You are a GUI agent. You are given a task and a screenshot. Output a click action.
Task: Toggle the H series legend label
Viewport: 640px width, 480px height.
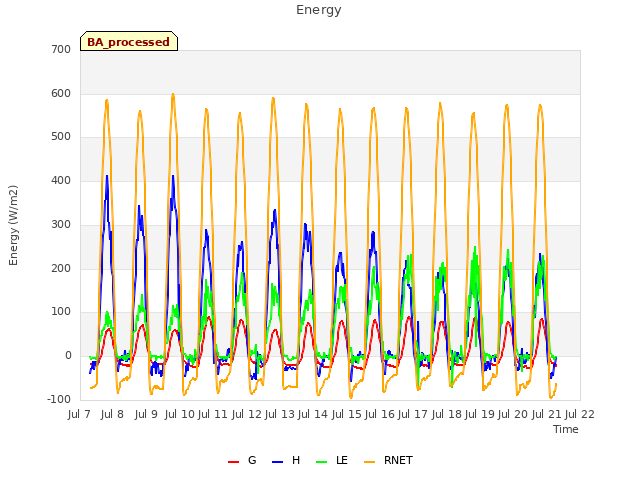[x=296, y=460]
